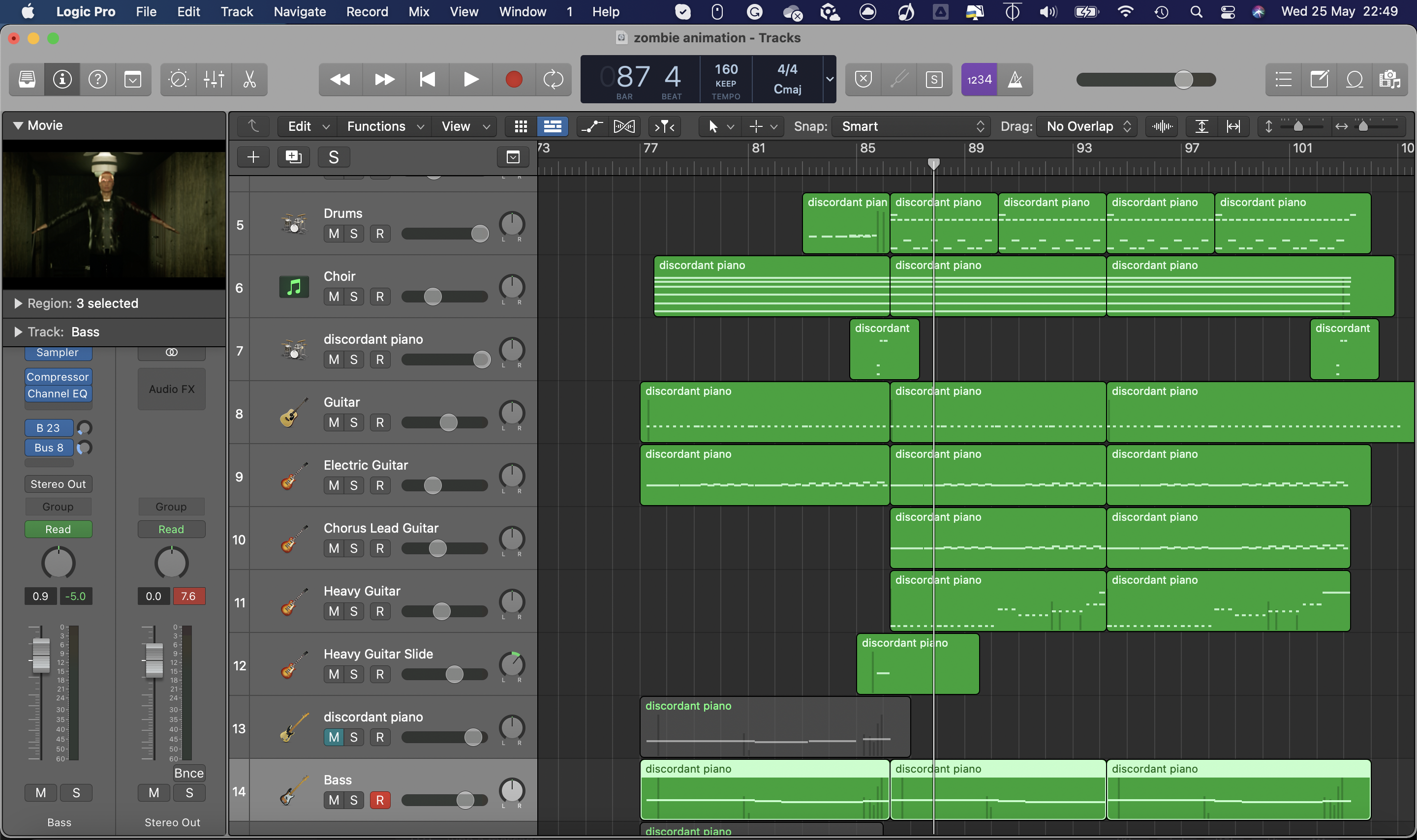The image size is (1417, 840).
Task: Click the Bass strip Read automation button
Action: pyautogui.click(x=58, y=529)
